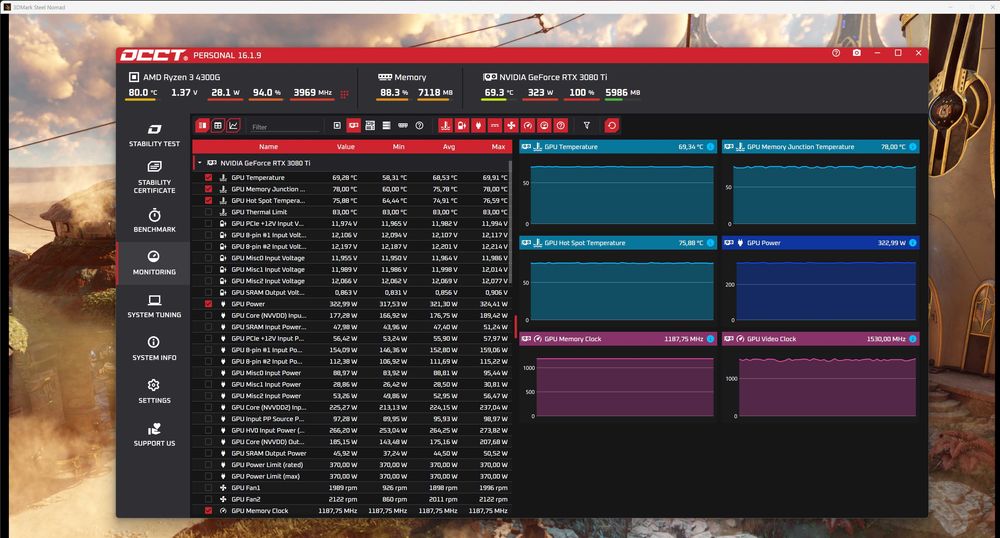This screenshot has height=538, width=1000.
Task: Collapse NVIDIA GeForce RTX 3080 Ti group
Action: [200, 163]
